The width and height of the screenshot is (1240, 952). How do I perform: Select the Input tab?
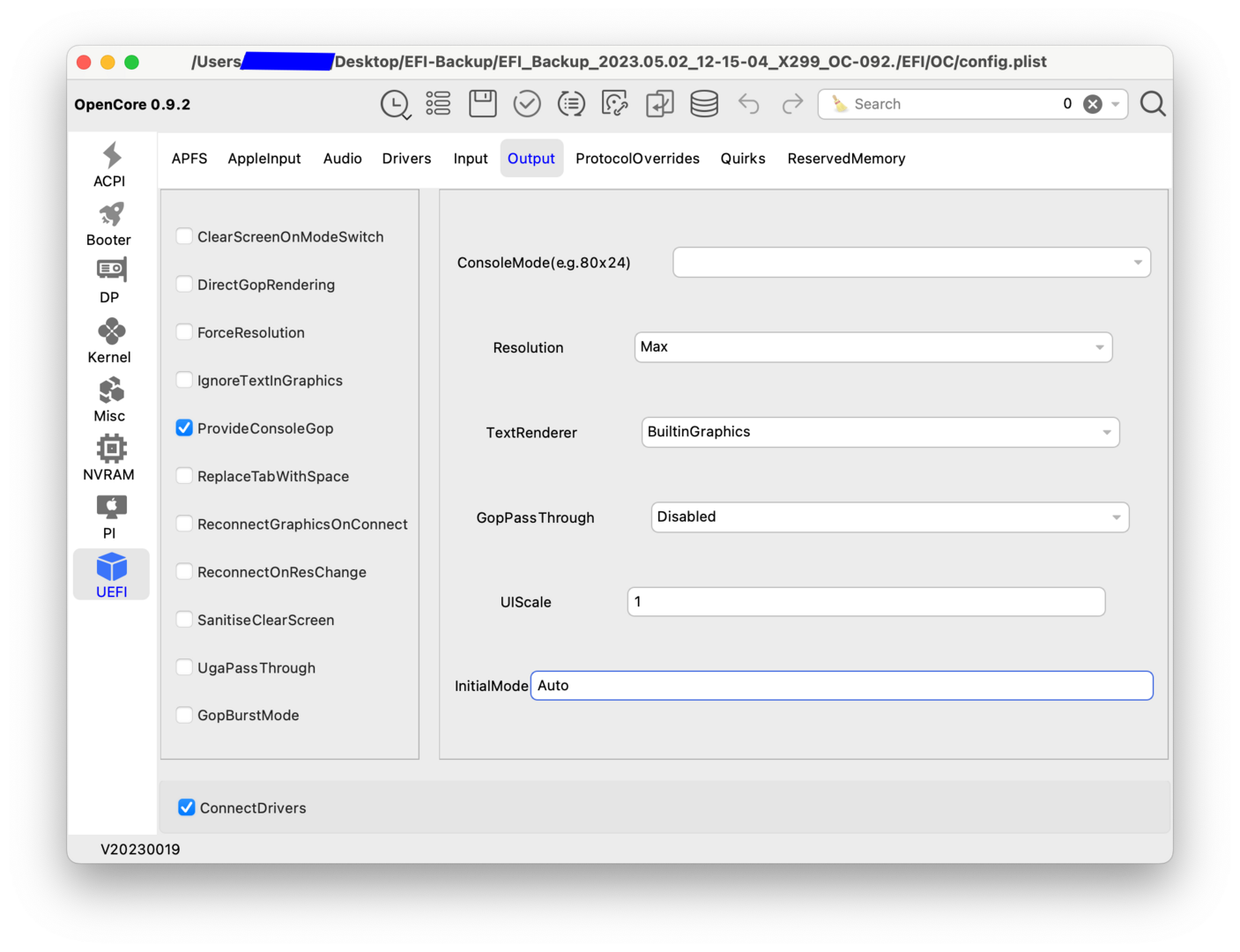point(471,159)
